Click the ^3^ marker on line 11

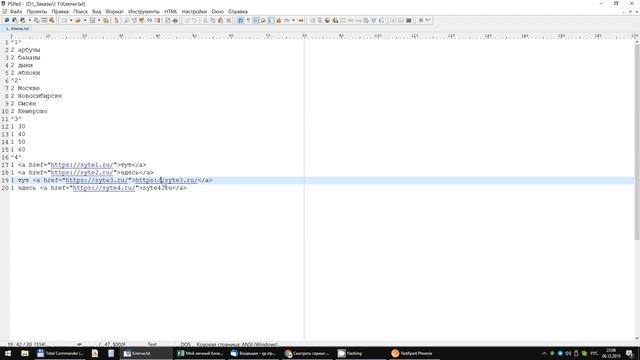(x=16, y=119)
